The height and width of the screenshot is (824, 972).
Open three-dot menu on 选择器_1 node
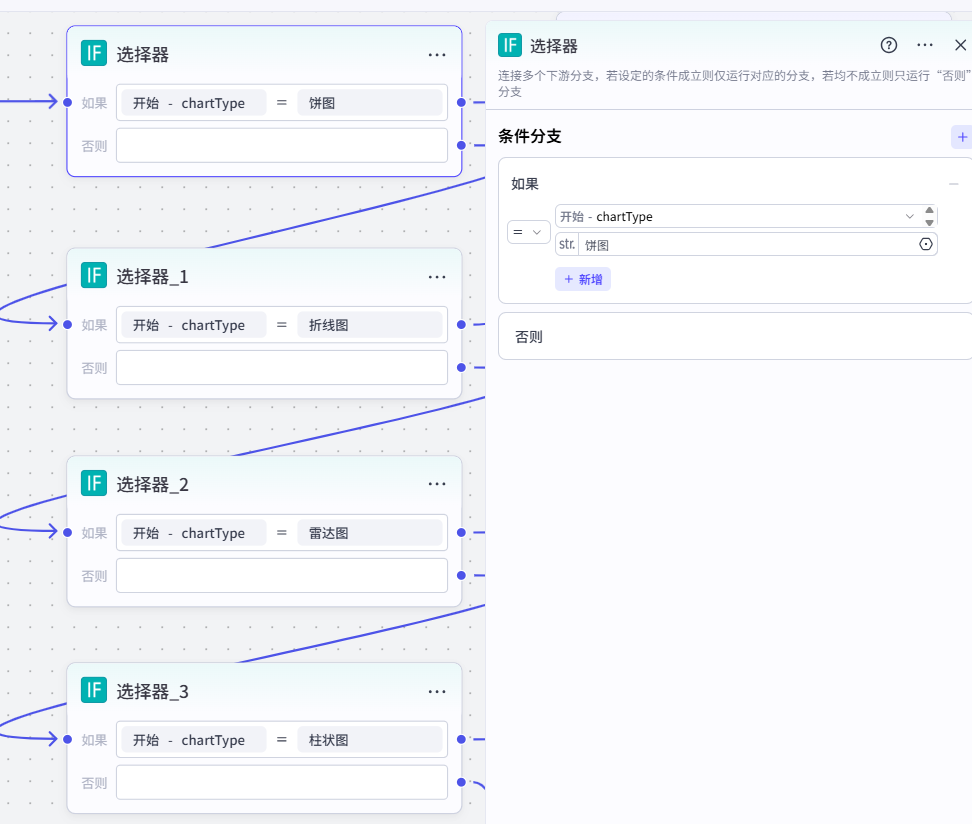click(437, 277)
